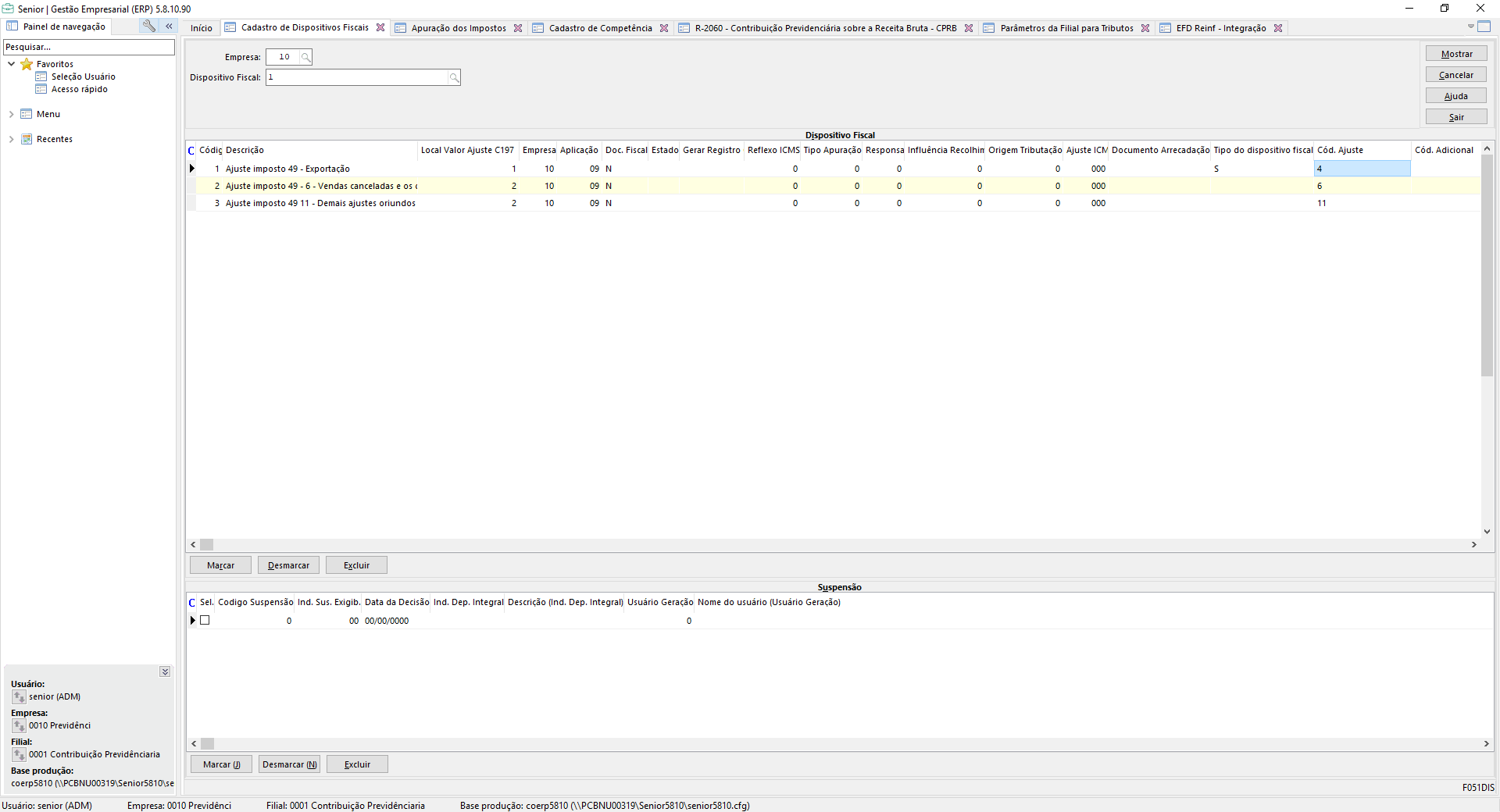Click the wrench settings icon in navigation panel
The height and width of the screenshot is (812, 1500).
(148, 26)
